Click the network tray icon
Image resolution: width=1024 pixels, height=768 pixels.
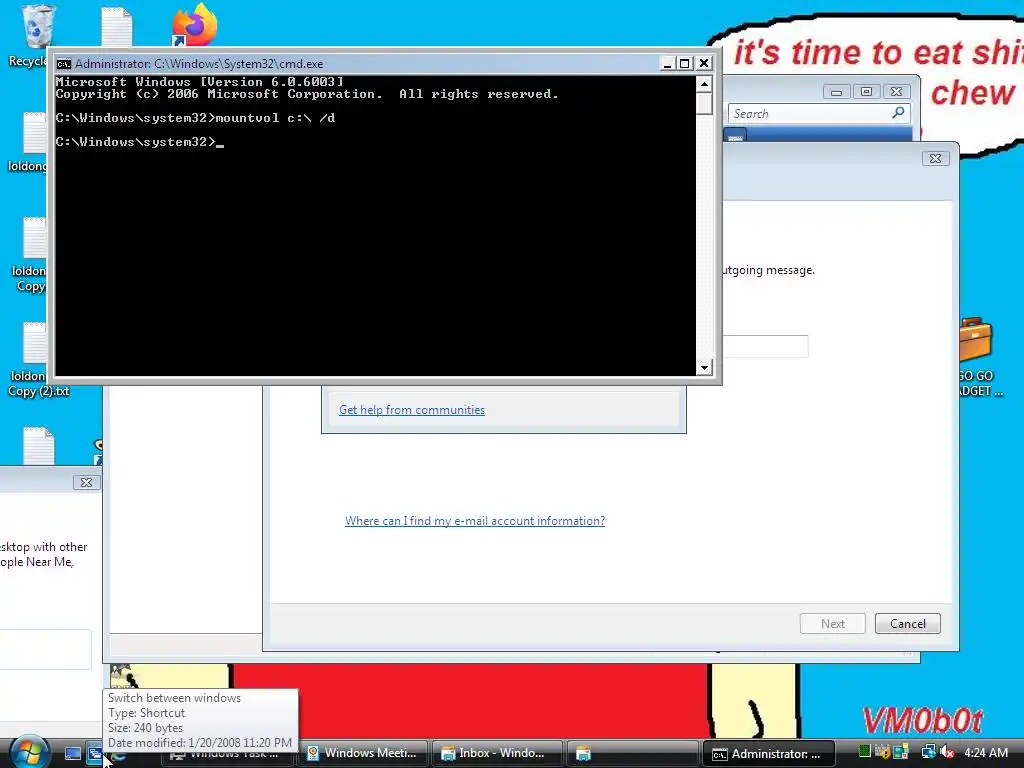[928, 752]
